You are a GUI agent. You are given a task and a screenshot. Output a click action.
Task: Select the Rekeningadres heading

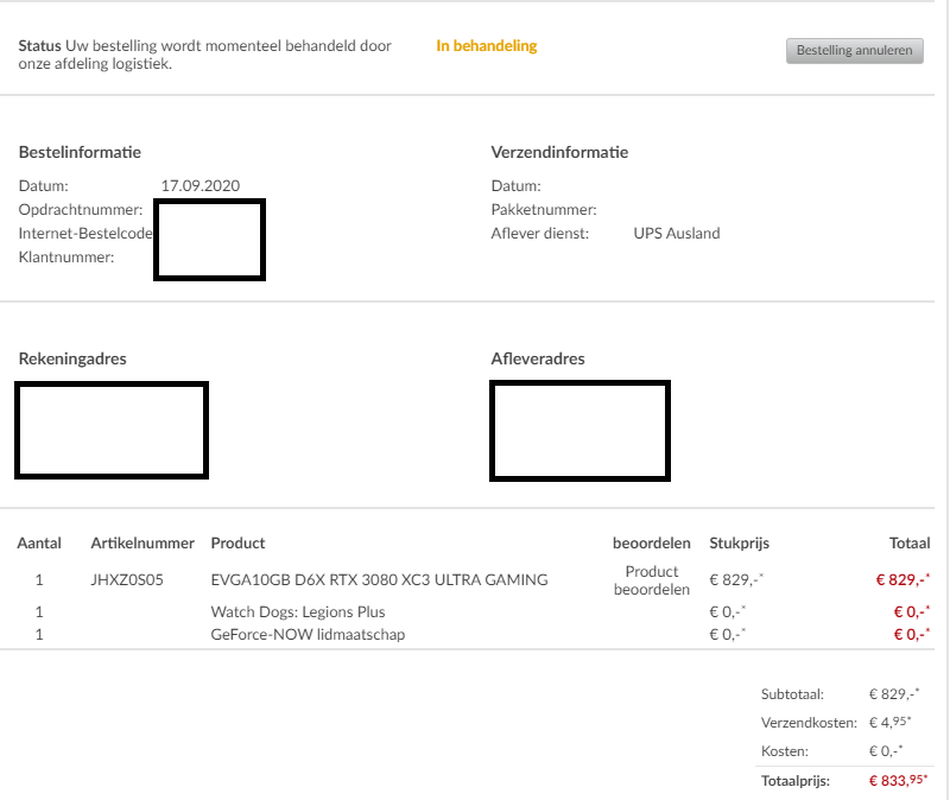[x=73, y=359]
